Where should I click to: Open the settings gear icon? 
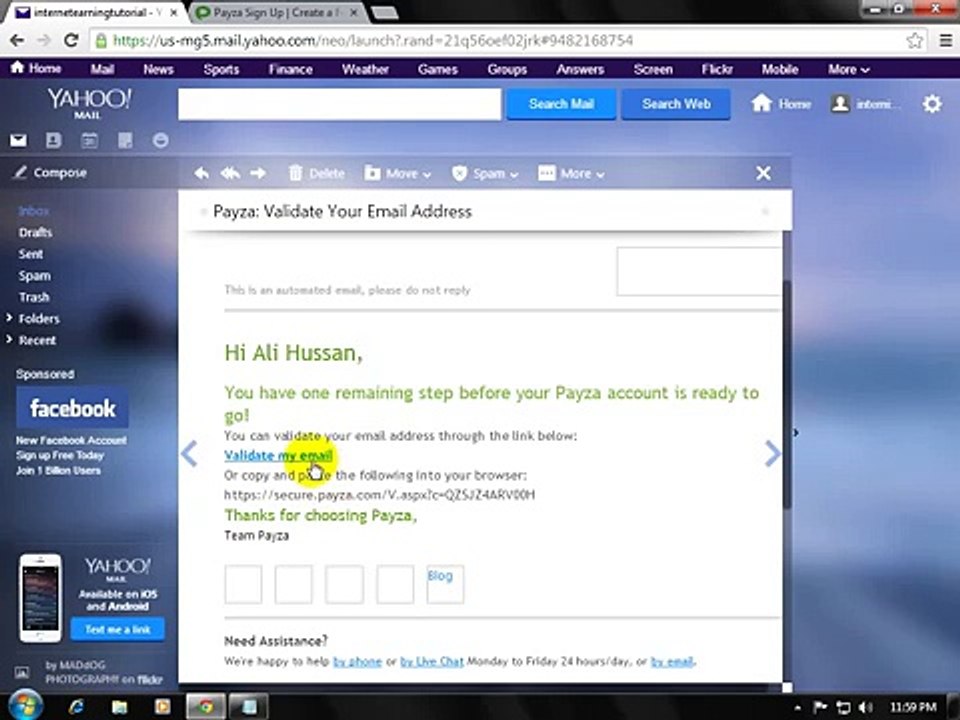tap(932, 104)
